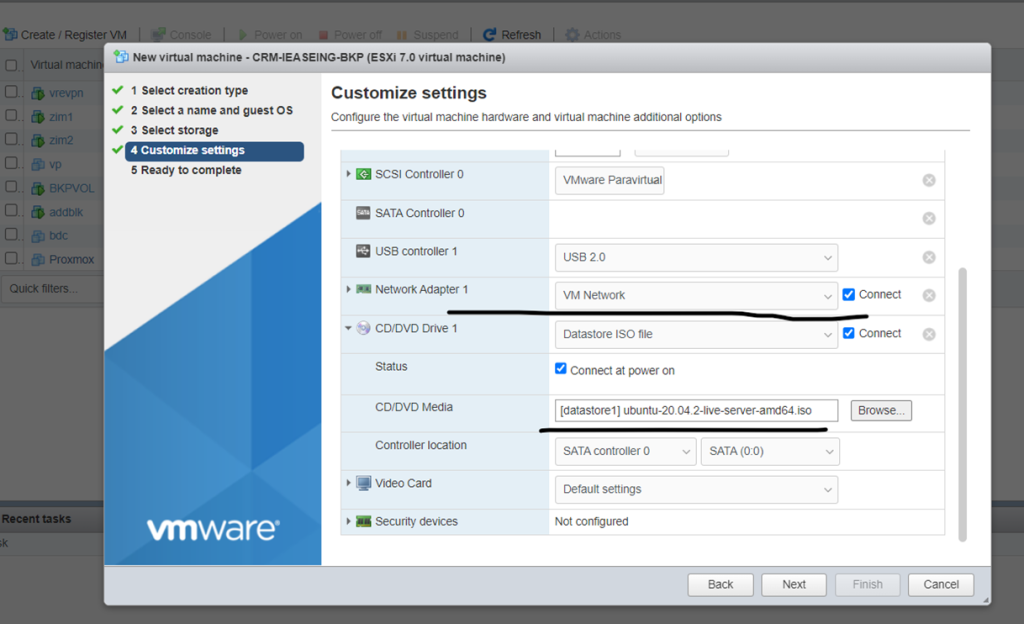1024x624 pixels.
Task: Toggle Connect at power on checkbox
Action: click(x=561, y=369)
